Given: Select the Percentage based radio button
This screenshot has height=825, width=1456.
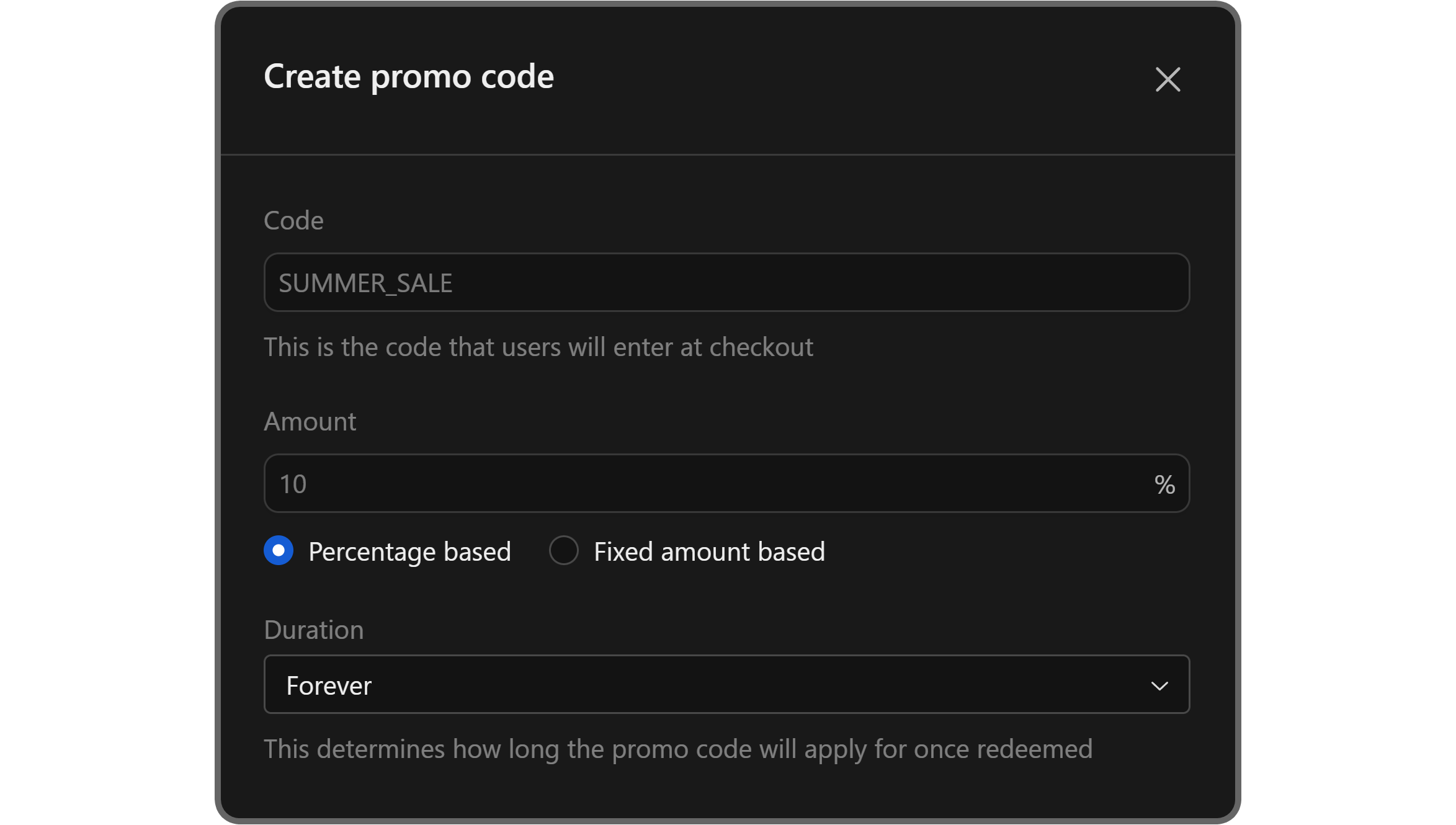Looking at the screenshot, I should tap(279, 551).
